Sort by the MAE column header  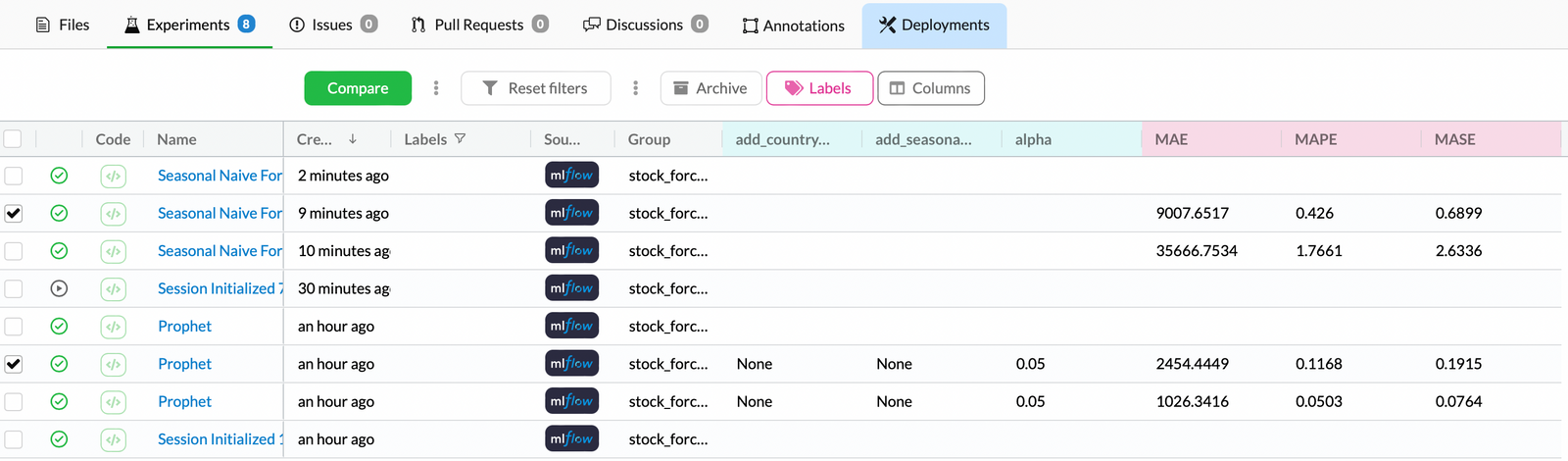click(1171, 139)
